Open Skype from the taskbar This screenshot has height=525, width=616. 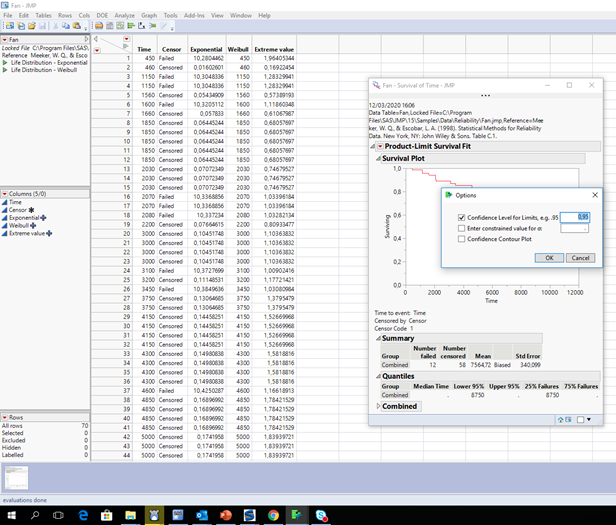pyautogui.click(x=321, y=515)
